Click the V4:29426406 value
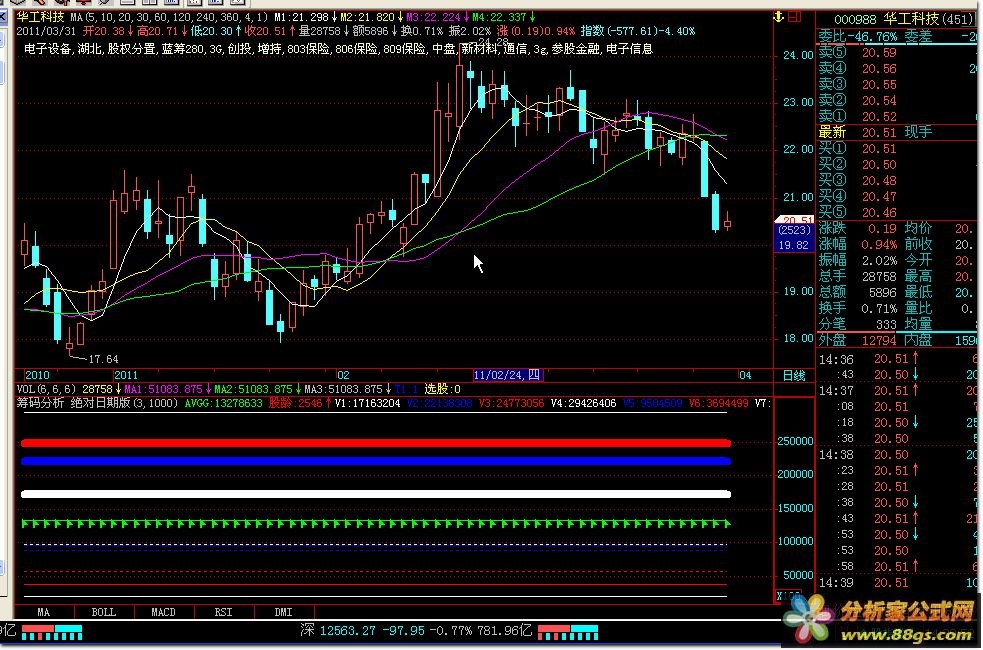The width and height of the screenshot is (983, 650). click(583, 403)
